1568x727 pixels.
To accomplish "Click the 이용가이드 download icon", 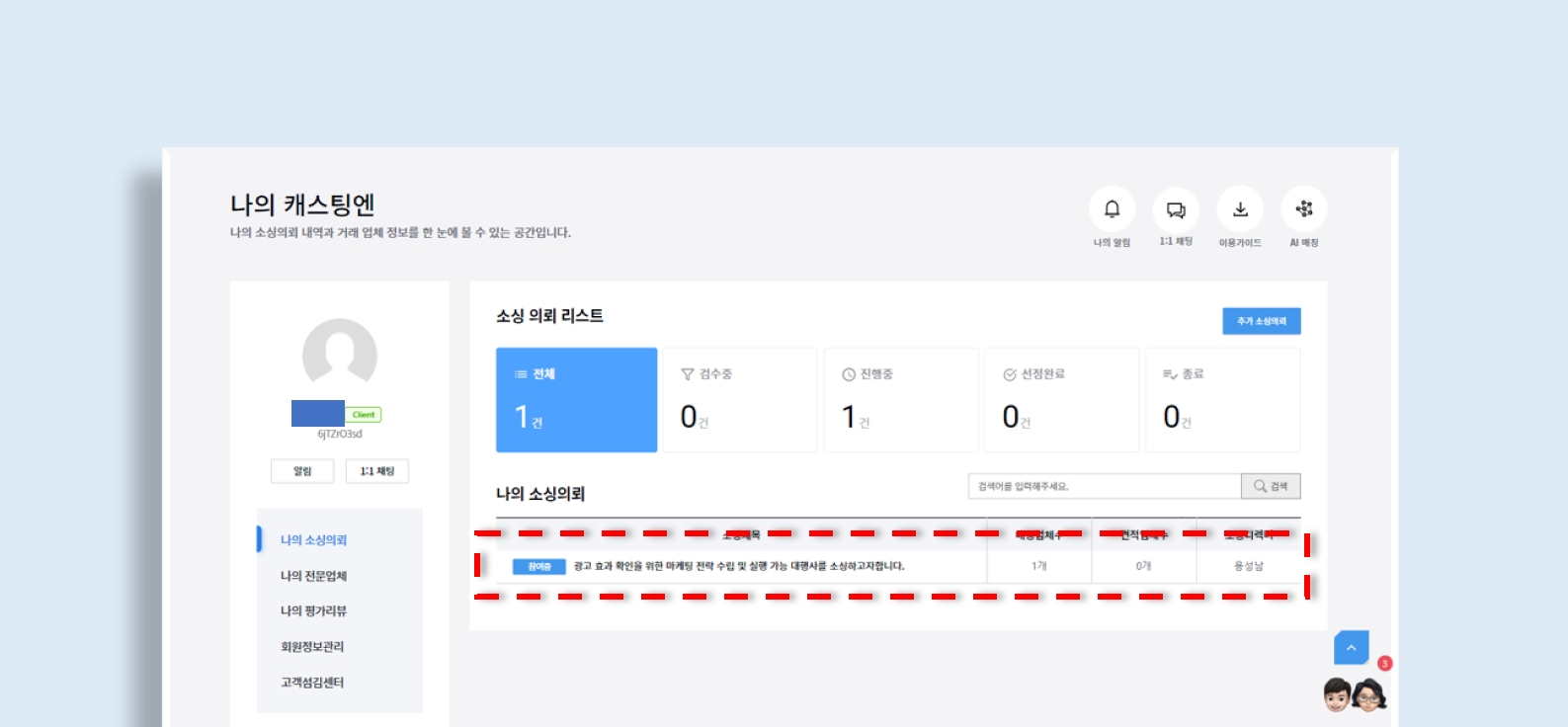I will click(x=1240, y=209).
